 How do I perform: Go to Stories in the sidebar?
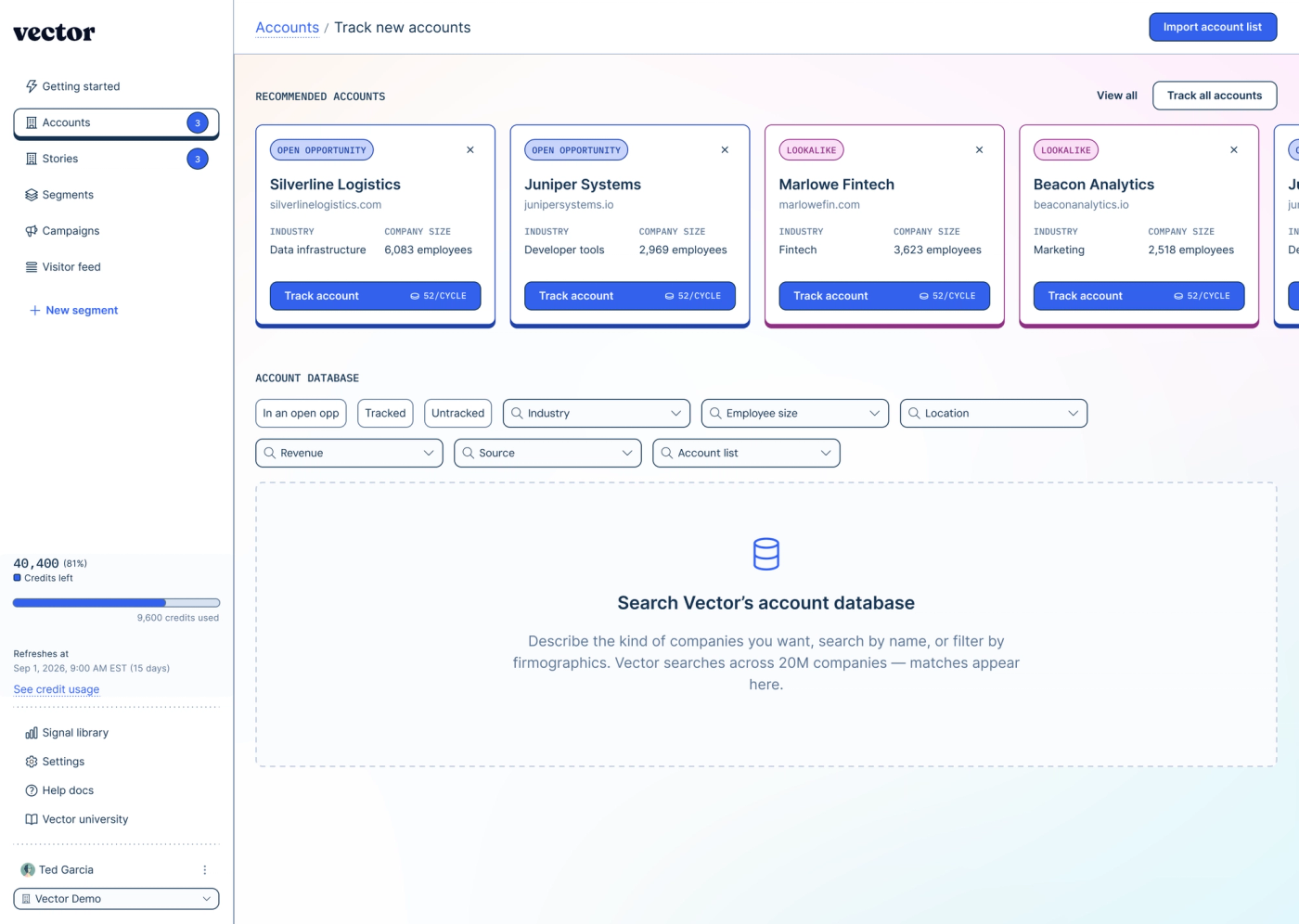point(116,159)
